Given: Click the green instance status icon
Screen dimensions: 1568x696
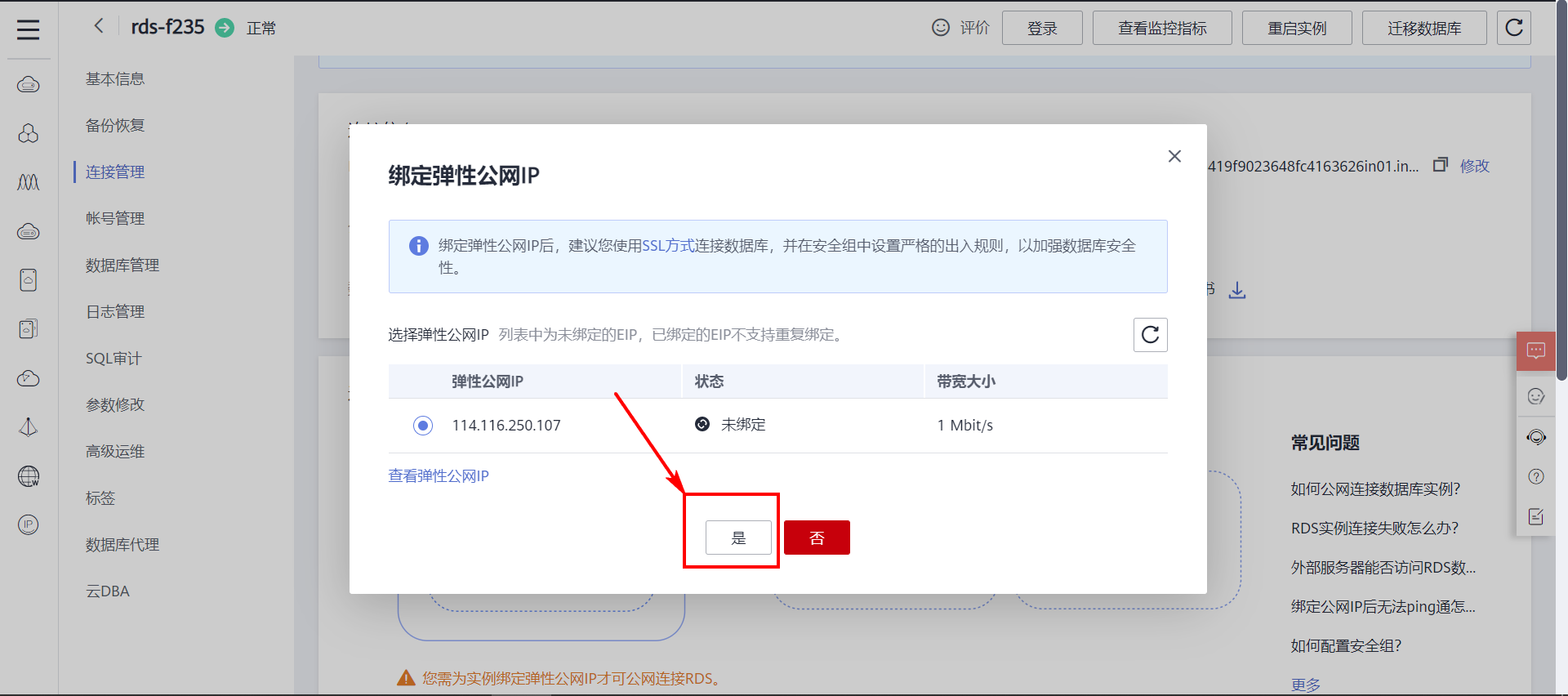Looking at the screenshot, I should [x=225, y=28].
